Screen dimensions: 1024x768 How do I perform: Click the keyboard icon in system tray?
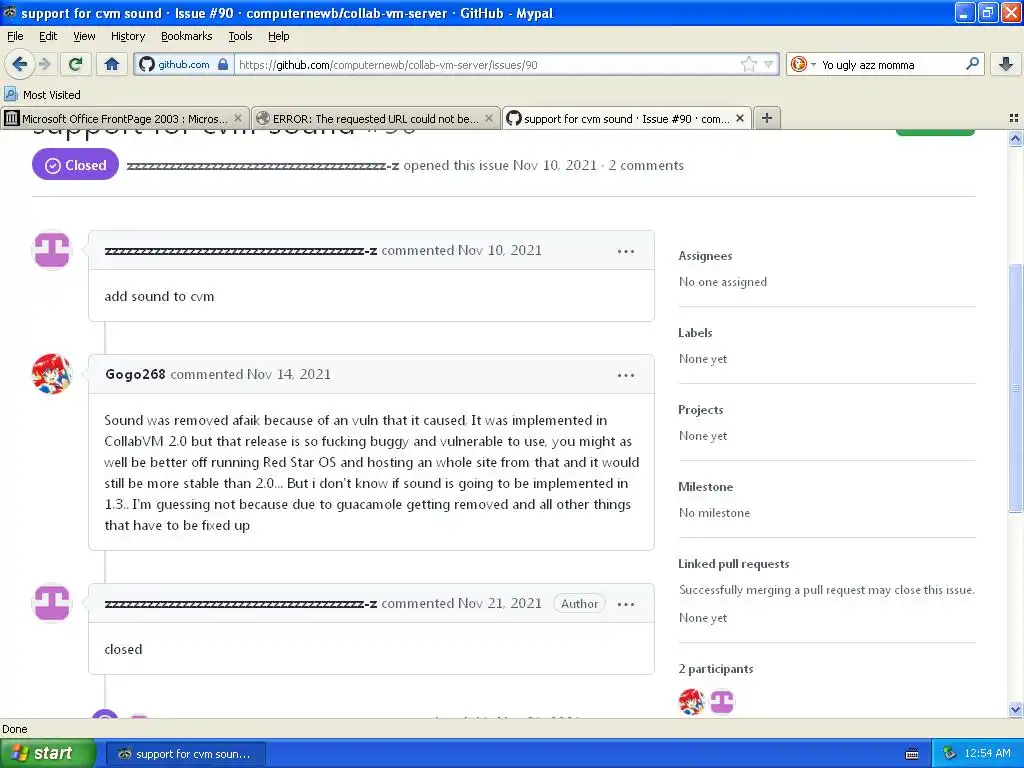coord(912,754)
